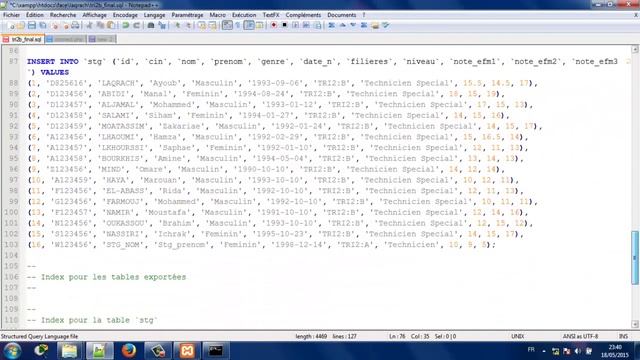This screenshot has height=360, width=640.
Task: Click the line containing 'LAQRACH', 'Ayoub'
Action: pos(282,83)
